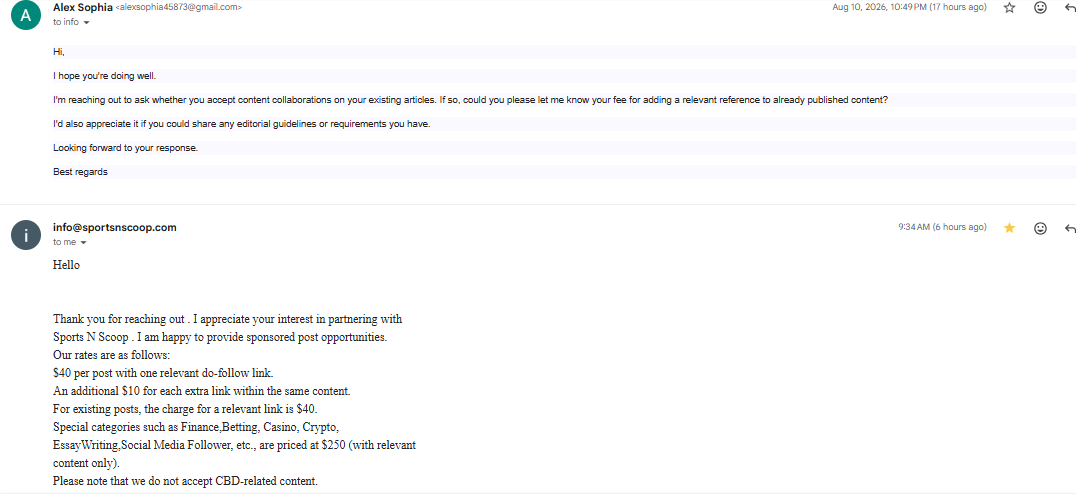The height and width of the screenshot is (498, 1076).
Task: Click the info@sportsnscoop.com sender name
Action: 115,227
